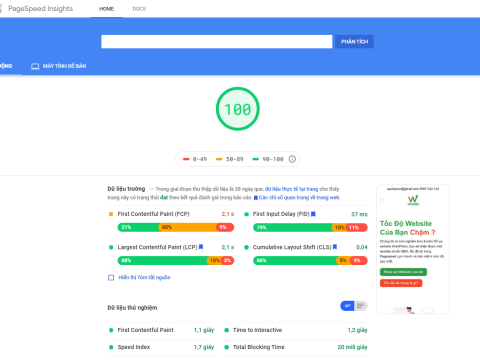Click Tốc Độ Website Của Bạn Chậm heading in preview
Image resolution: width=480 pixels, height=360 pixels.
coord(408,228)
